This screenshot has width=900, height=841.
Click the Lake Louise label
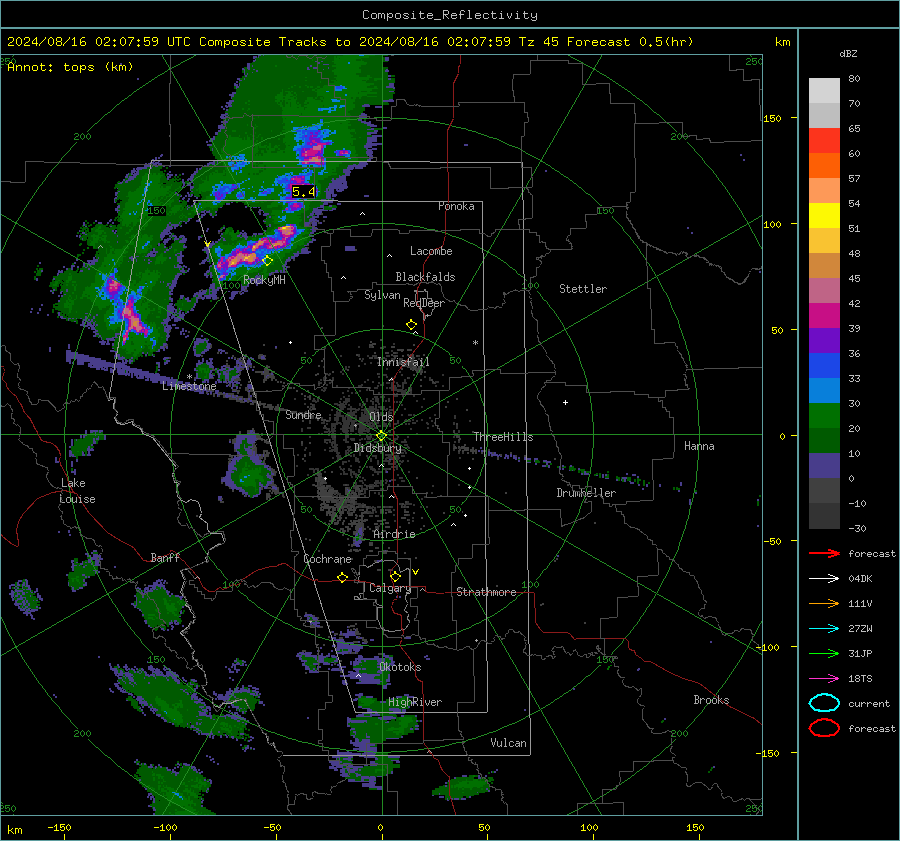point(78,491)
